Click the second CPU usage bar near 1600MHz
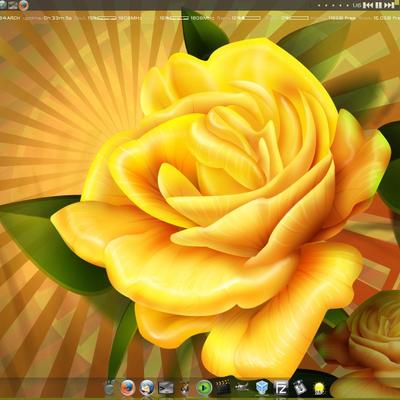Screen dimensions: 400x400 click(x=179, y=18)
